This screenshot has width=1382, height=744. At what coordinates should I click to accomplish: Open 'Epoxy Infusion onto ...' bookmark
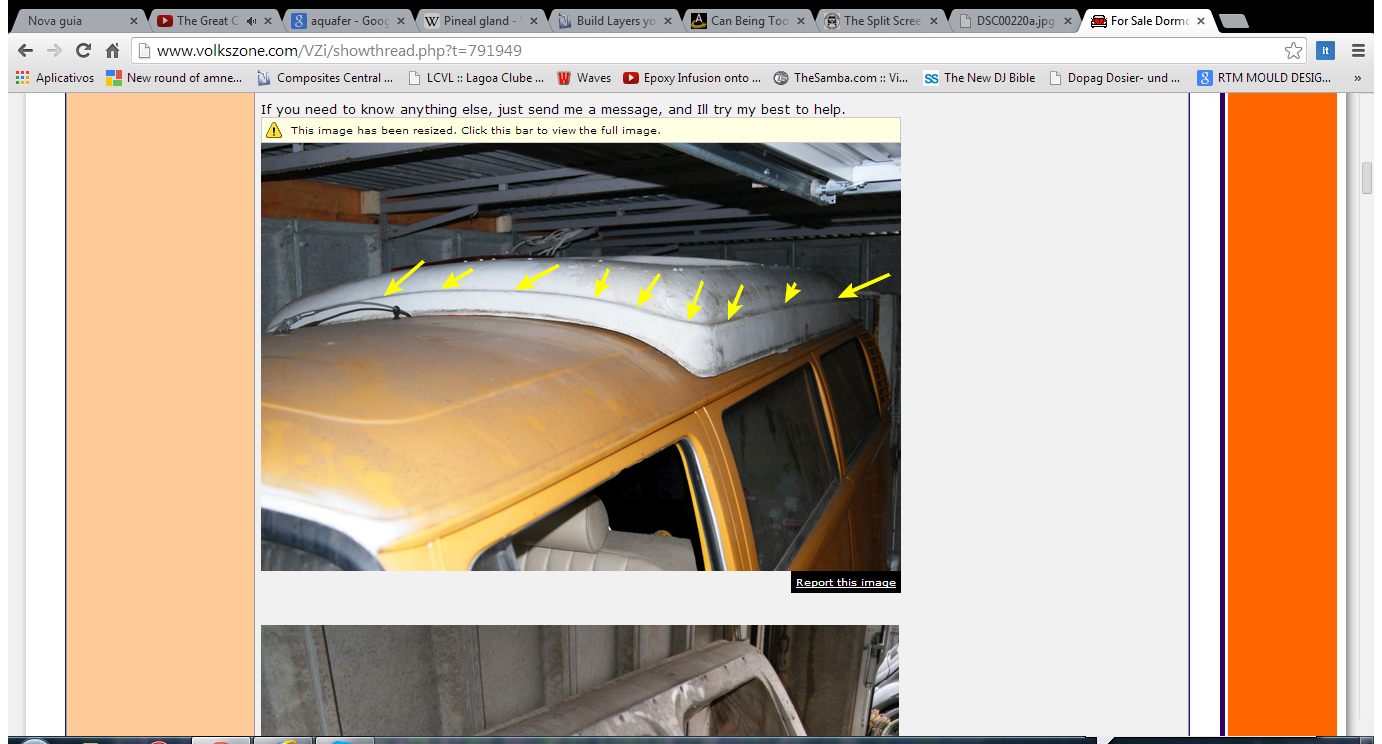[692, 78]
